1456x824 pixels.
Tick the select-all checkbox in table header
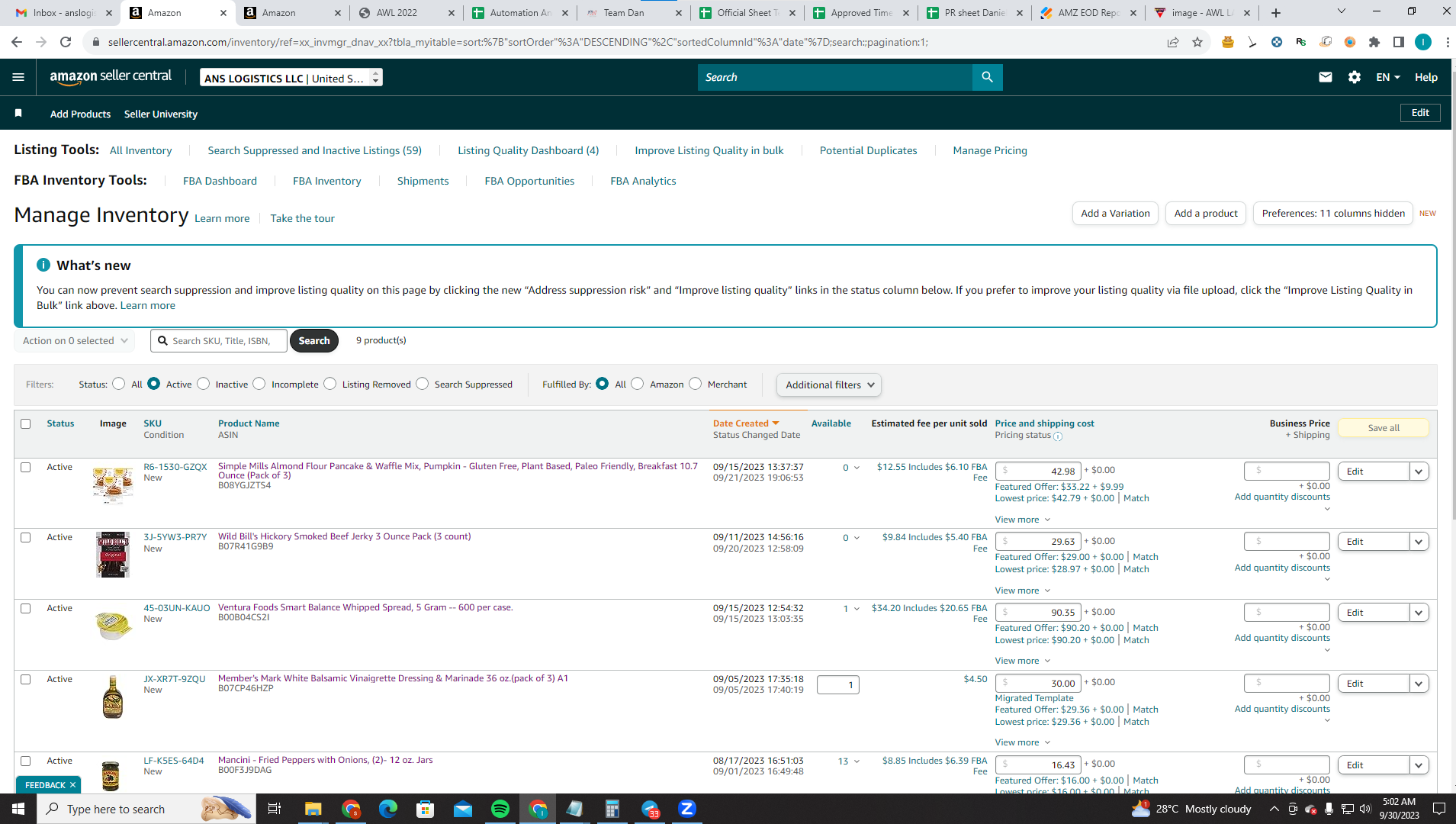pos(26,423)
